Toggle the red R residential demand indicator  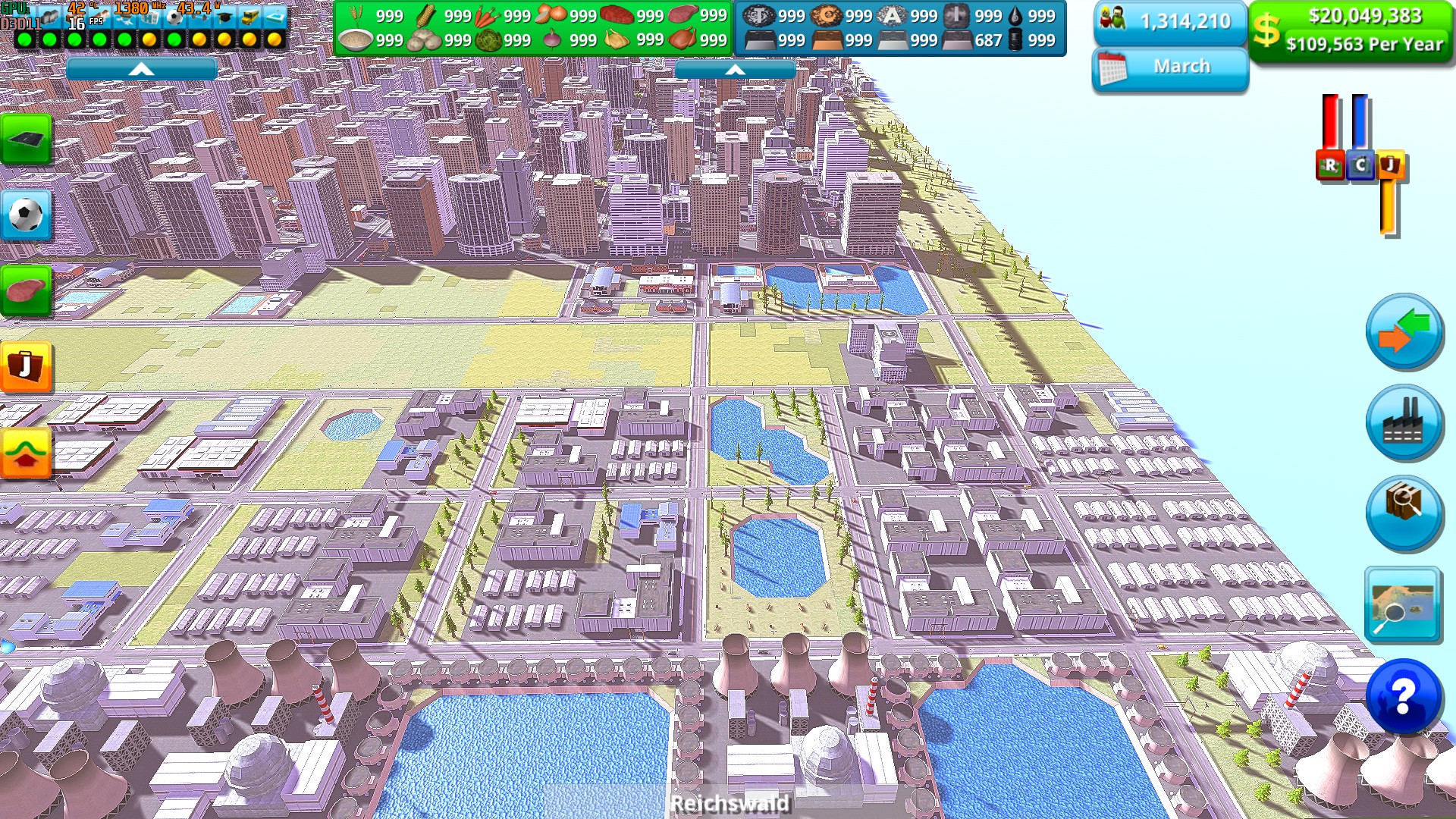1330,165
